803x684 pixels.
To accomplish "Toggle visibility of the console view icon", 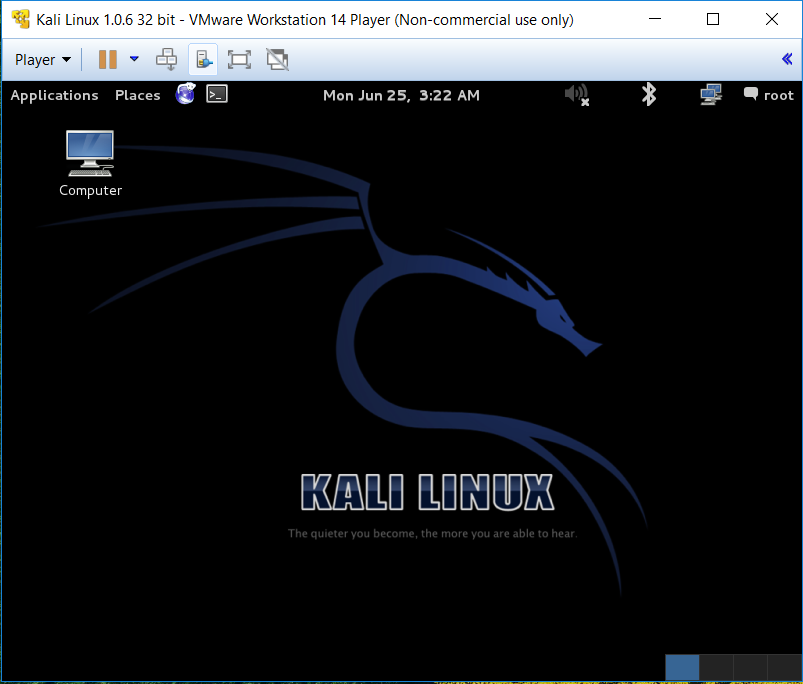I will 203,59.
